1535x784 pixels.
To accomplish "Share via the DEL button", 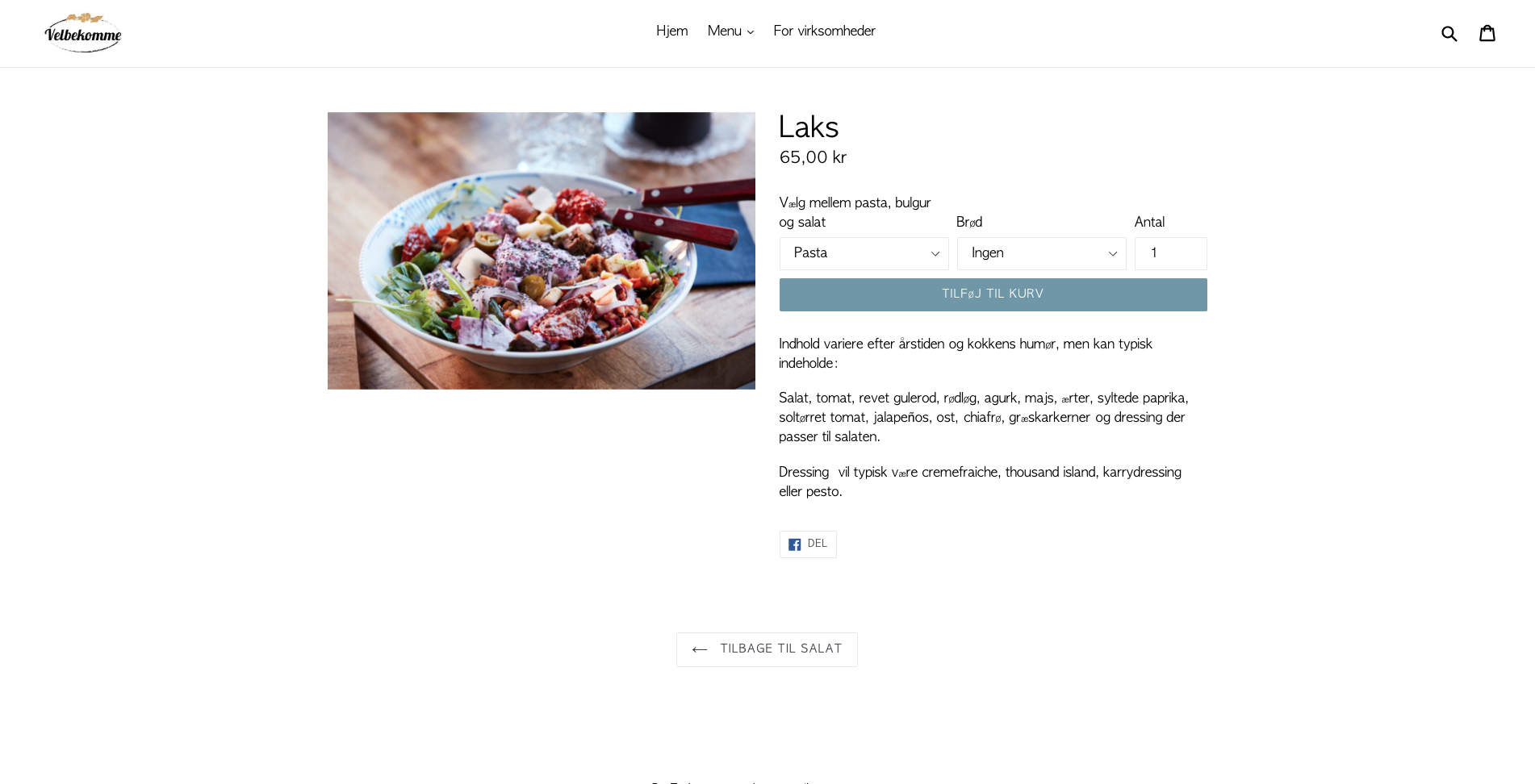I will coord(808,544).
